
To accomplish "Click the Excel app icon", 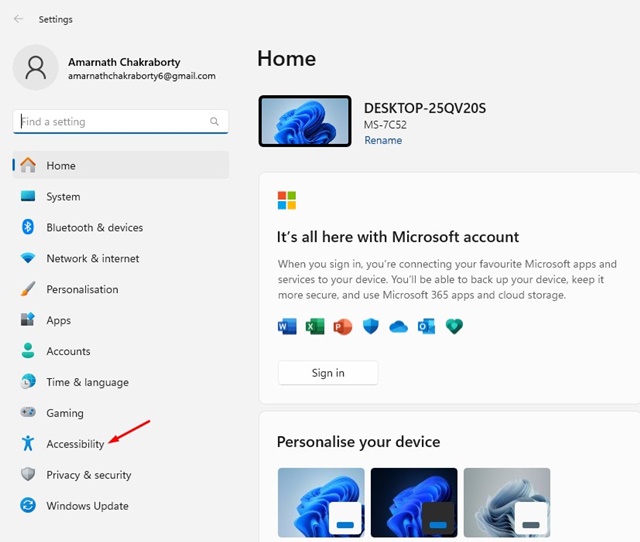I will click(315, 327).
